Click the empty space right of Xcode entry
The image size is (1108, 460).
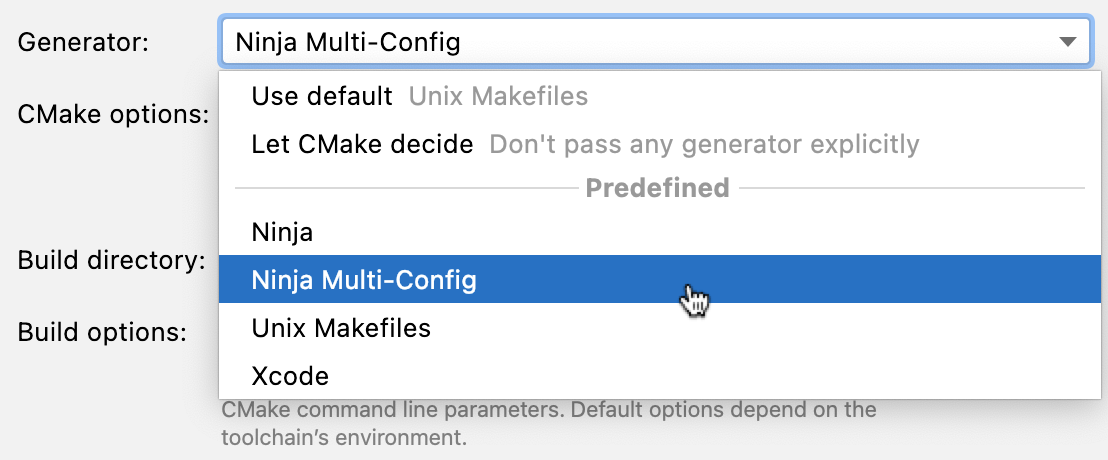[700, 376]
